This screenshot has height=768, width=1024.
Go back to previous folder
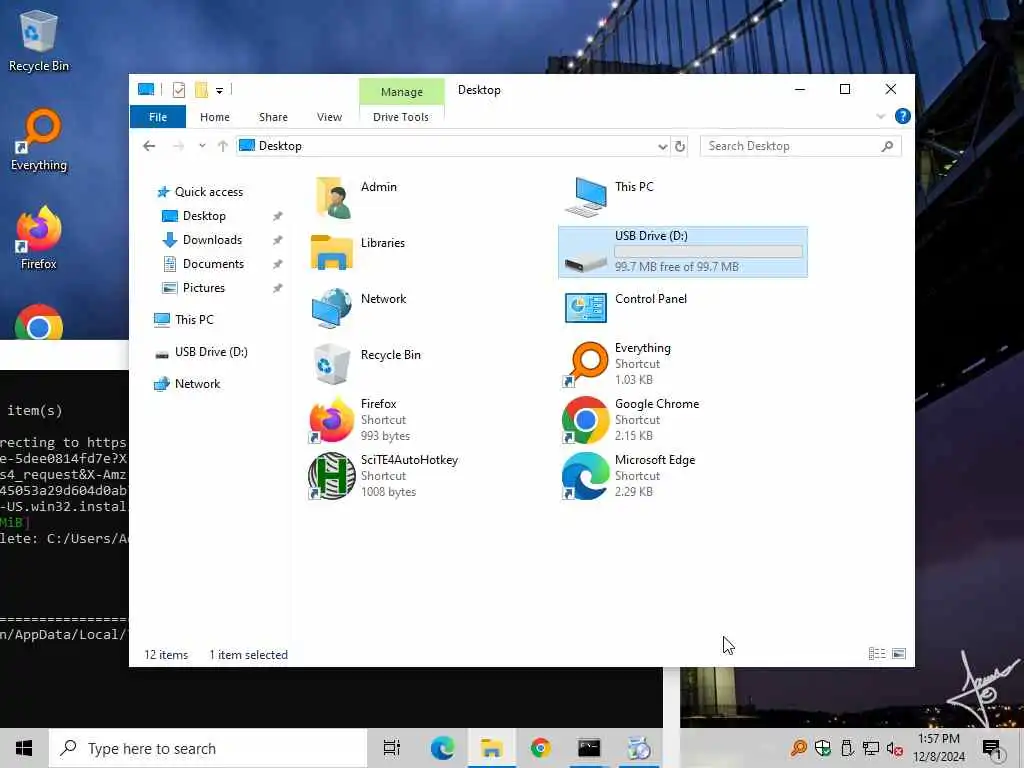pos(149,146)
